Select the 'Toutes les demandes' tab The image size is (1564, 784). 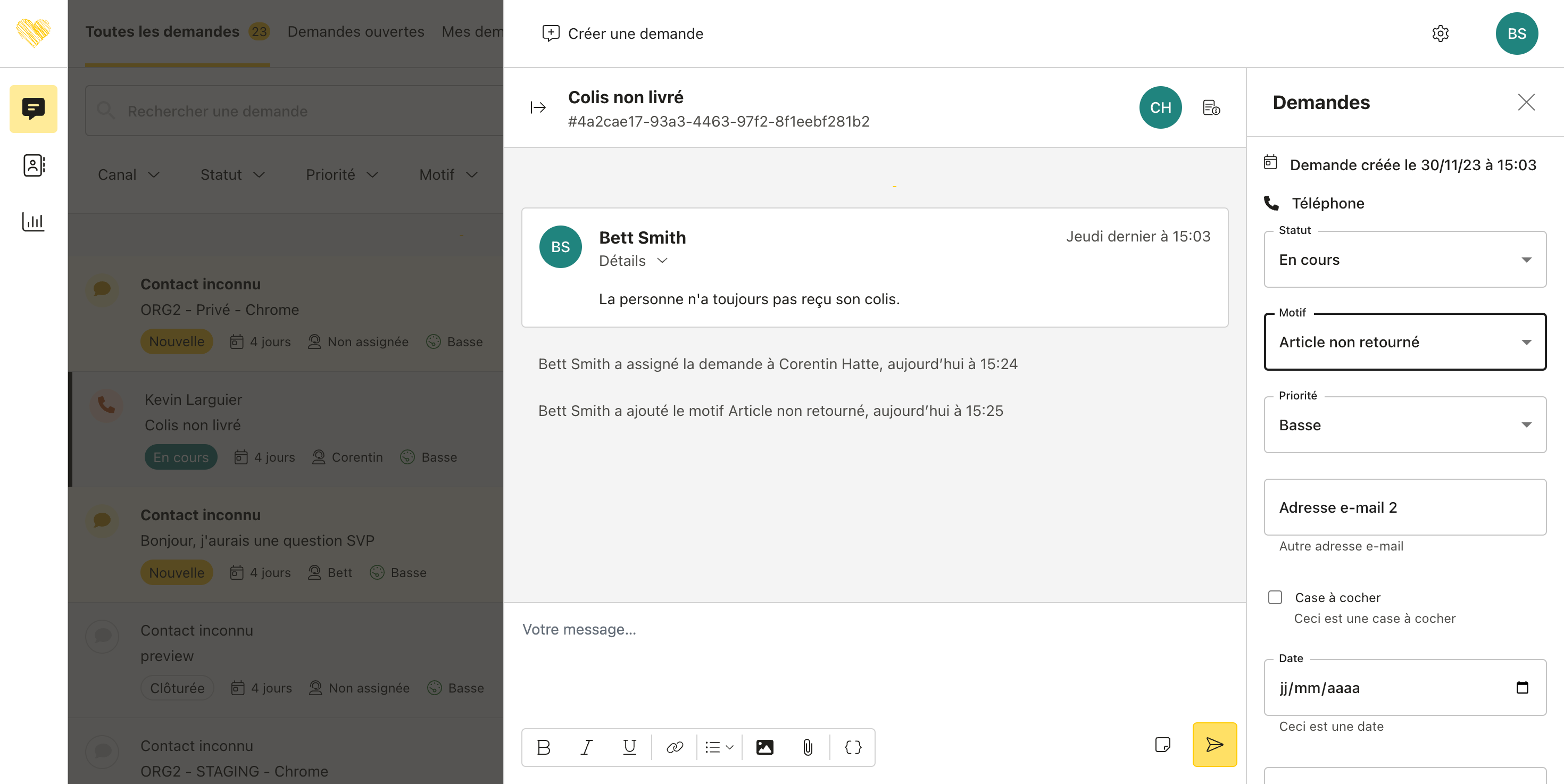163,31
